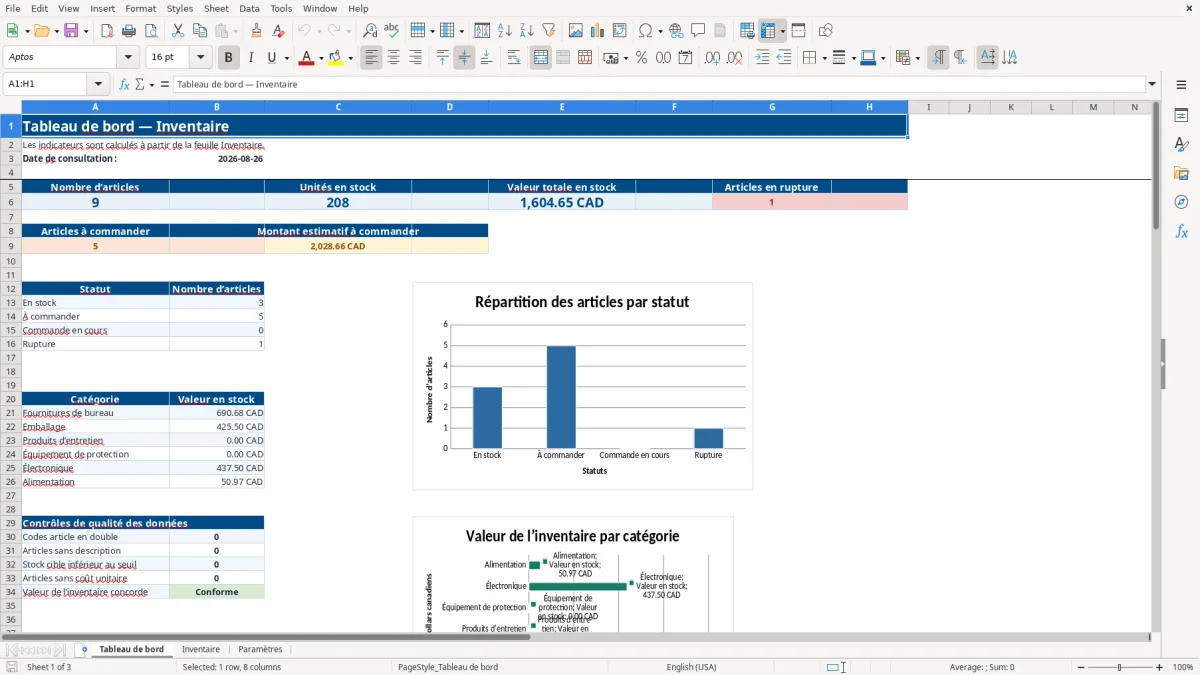This screenshot has width=1200, height=675.
Task: Switch to the Paramètres sheet tab
Action: pos(260,649)
